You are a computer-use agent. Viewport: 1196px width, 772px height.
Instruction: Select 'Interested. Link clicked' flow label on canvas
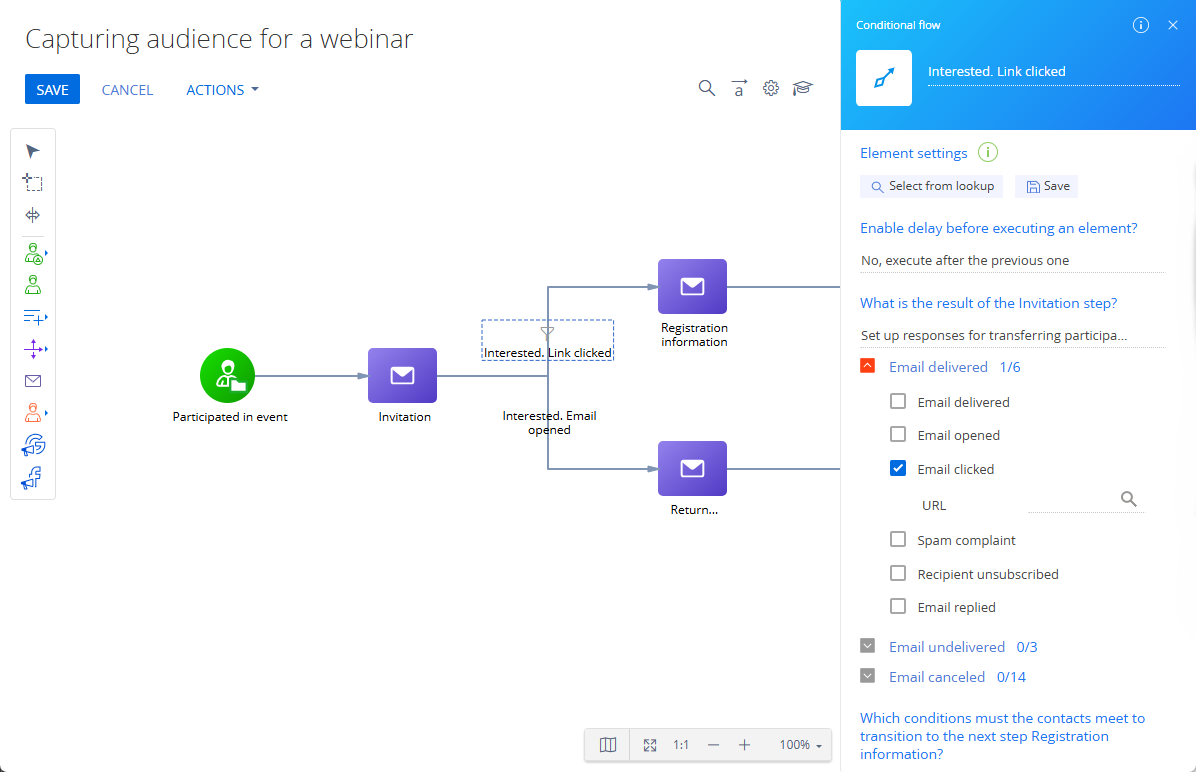coord(548,352)
